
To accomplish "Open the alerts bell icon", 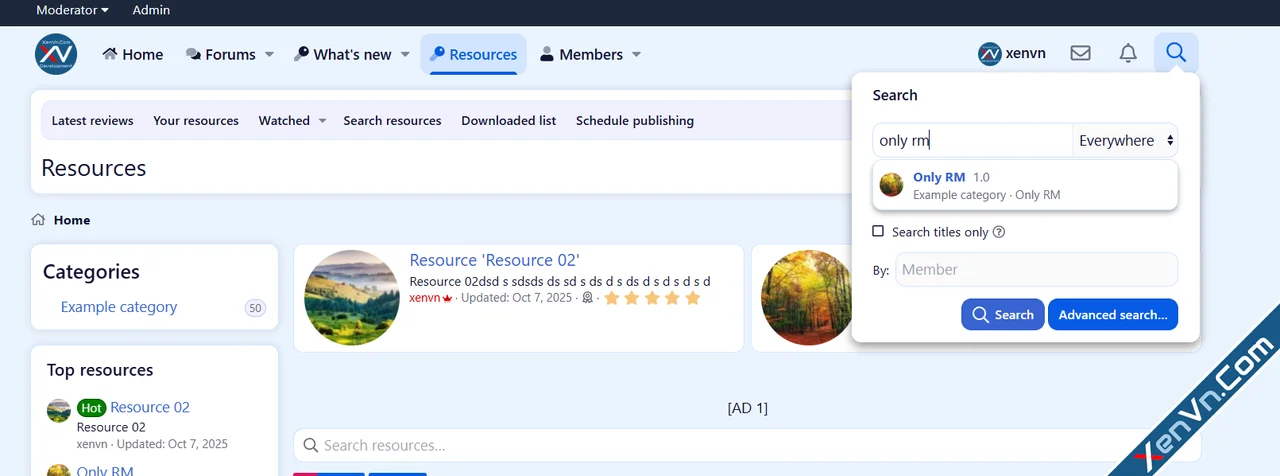I will pos(1128,54).
